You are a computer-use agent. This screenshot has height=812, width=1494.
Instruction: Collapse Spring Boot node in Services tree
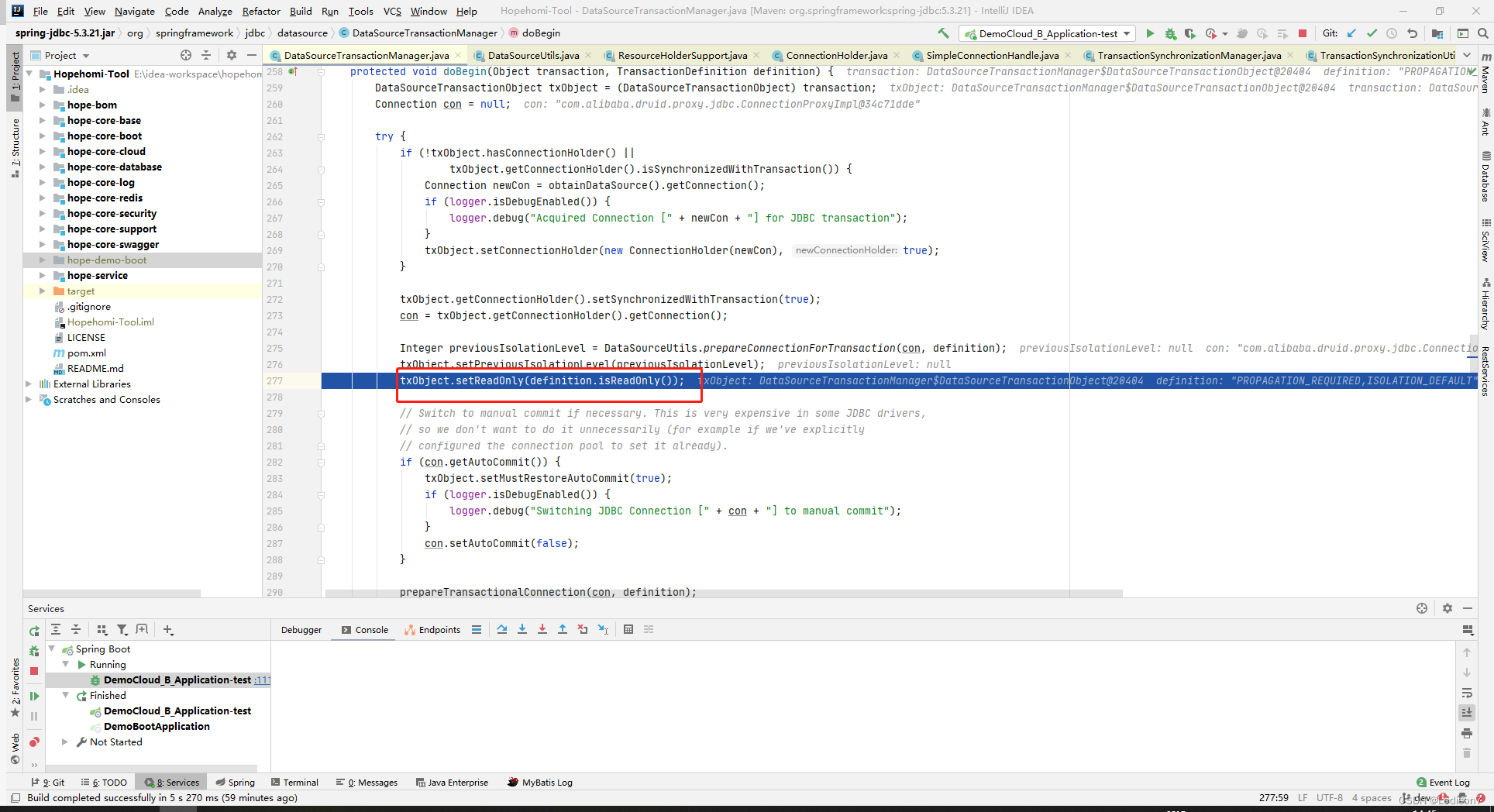[52, 649]
